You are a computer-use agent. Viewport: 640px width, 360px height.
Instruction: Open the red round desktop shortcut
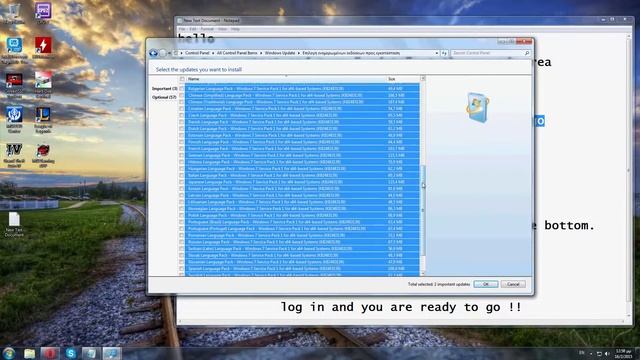click(x=43, y=155)
